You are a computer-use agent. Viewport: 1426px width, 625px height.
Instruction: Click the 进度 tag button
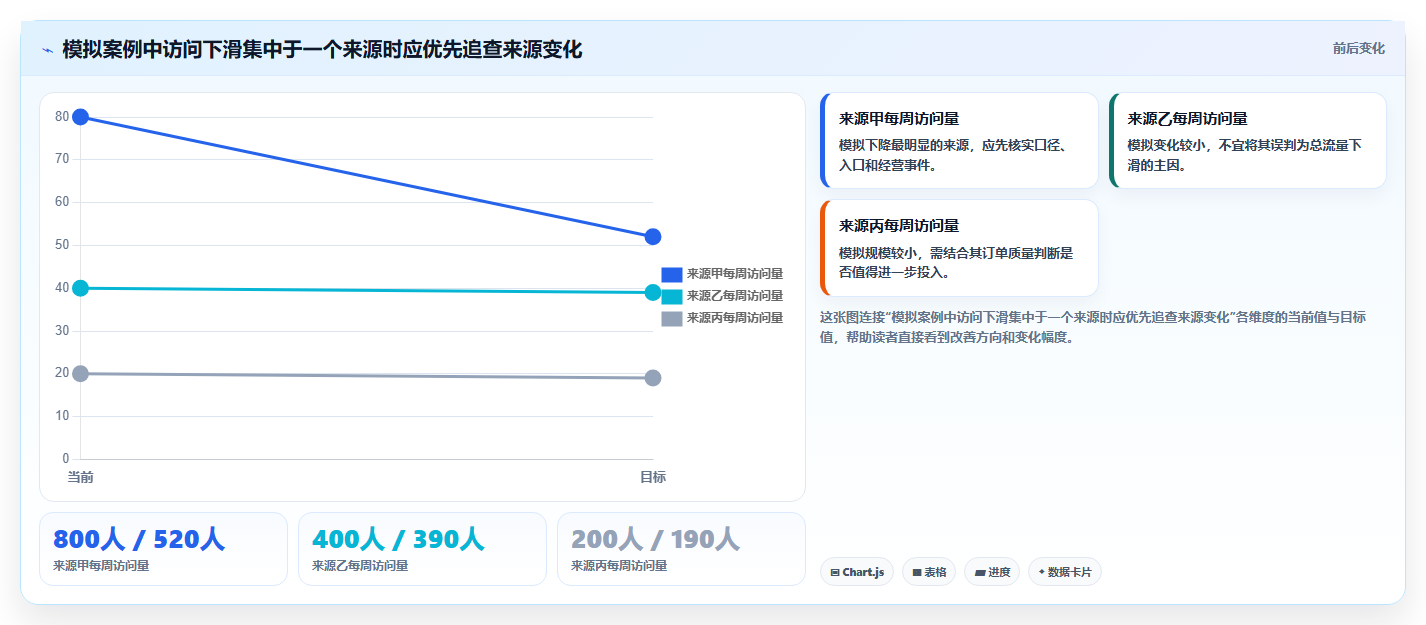992,572
